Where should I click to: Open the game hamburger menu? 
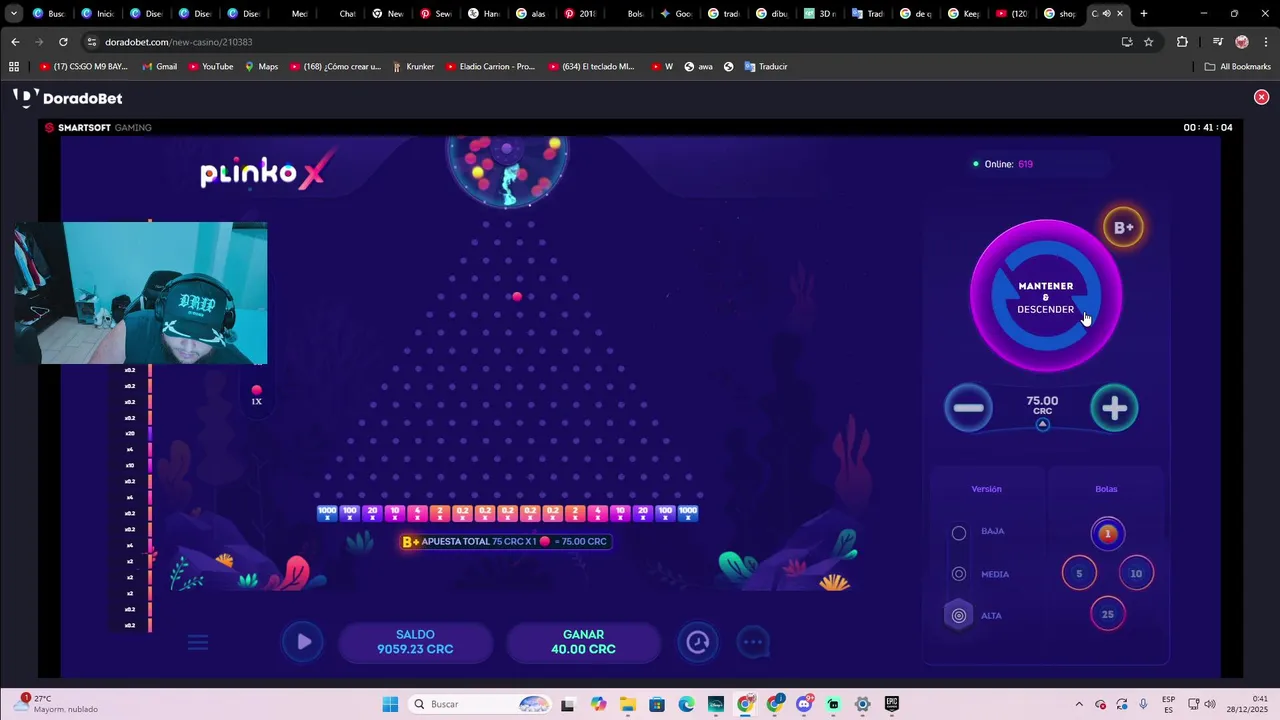coord(198,642)
